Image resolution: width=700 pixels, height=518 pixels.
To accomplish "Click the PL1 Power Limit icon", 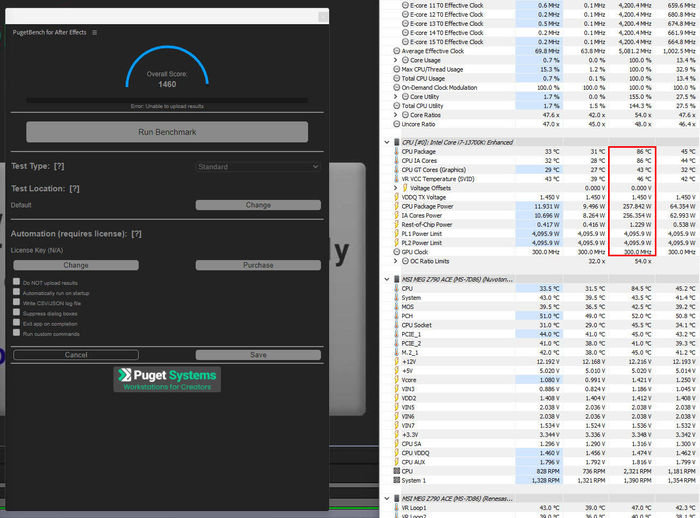I will coord(396,234).
